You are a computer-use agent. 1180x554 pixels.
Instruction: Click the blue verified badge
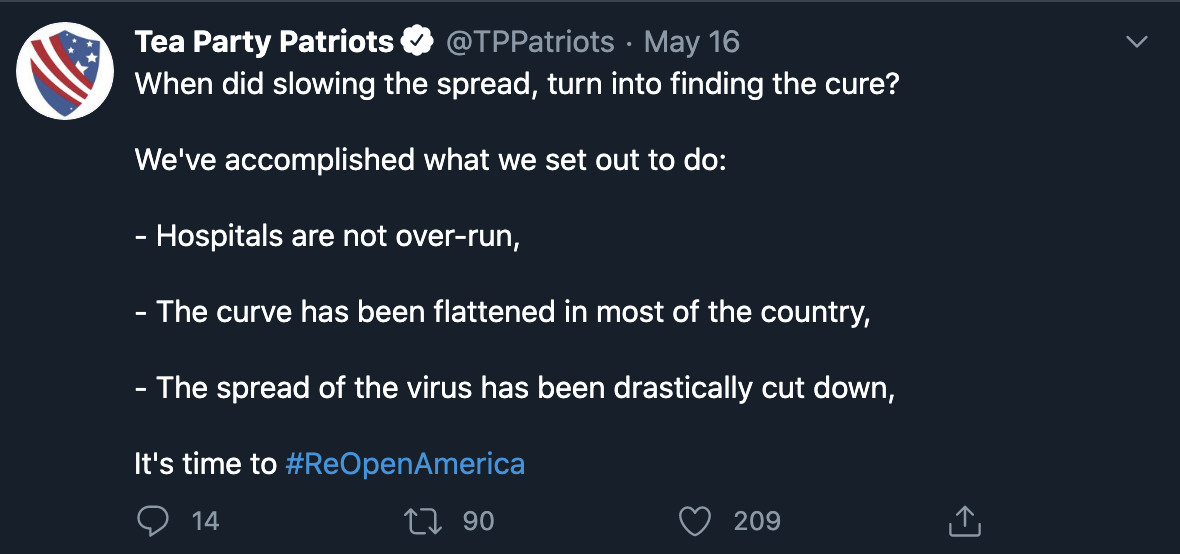click(417, 42)
